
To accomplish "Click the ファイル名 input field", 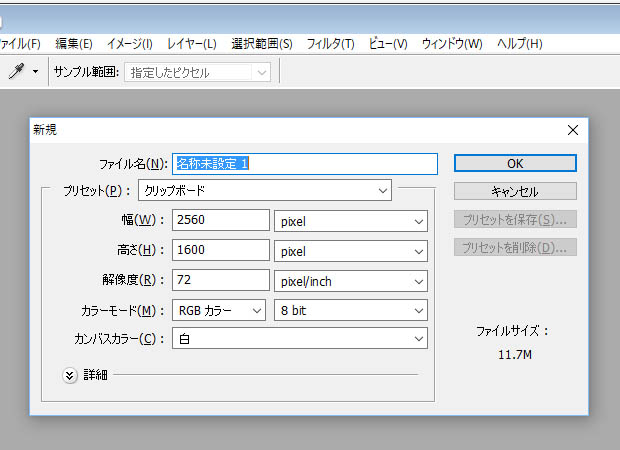I will coord(305,163).
